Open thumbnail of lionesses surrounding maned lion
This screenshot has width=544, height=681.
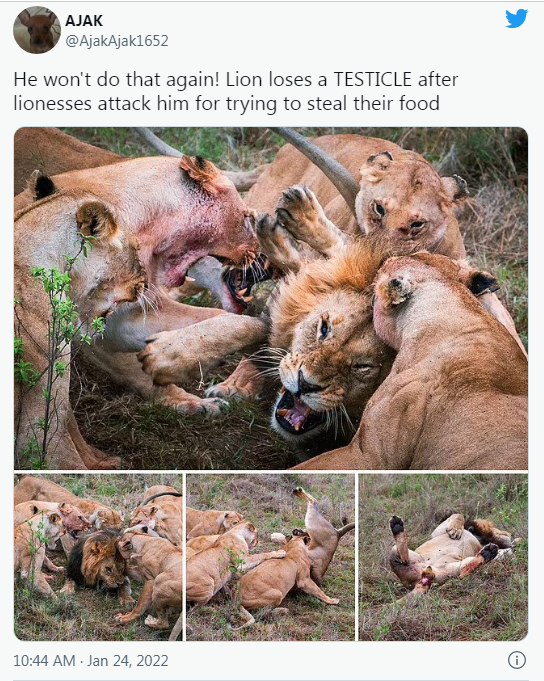tap(99, 557)
